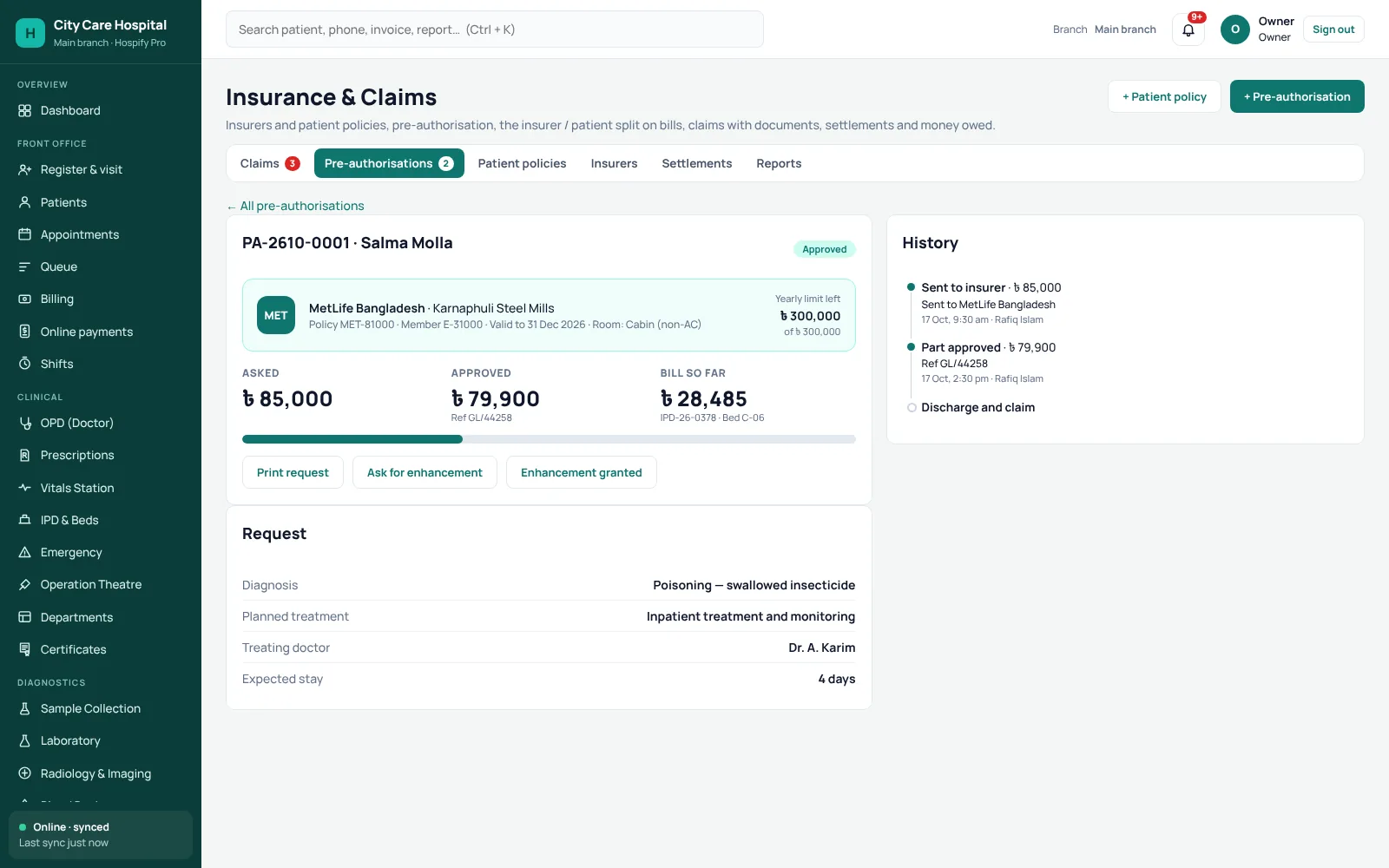Open the notifications bell
The height and width of the screenshot is (868, 1389).
(x=1188, y=30)
